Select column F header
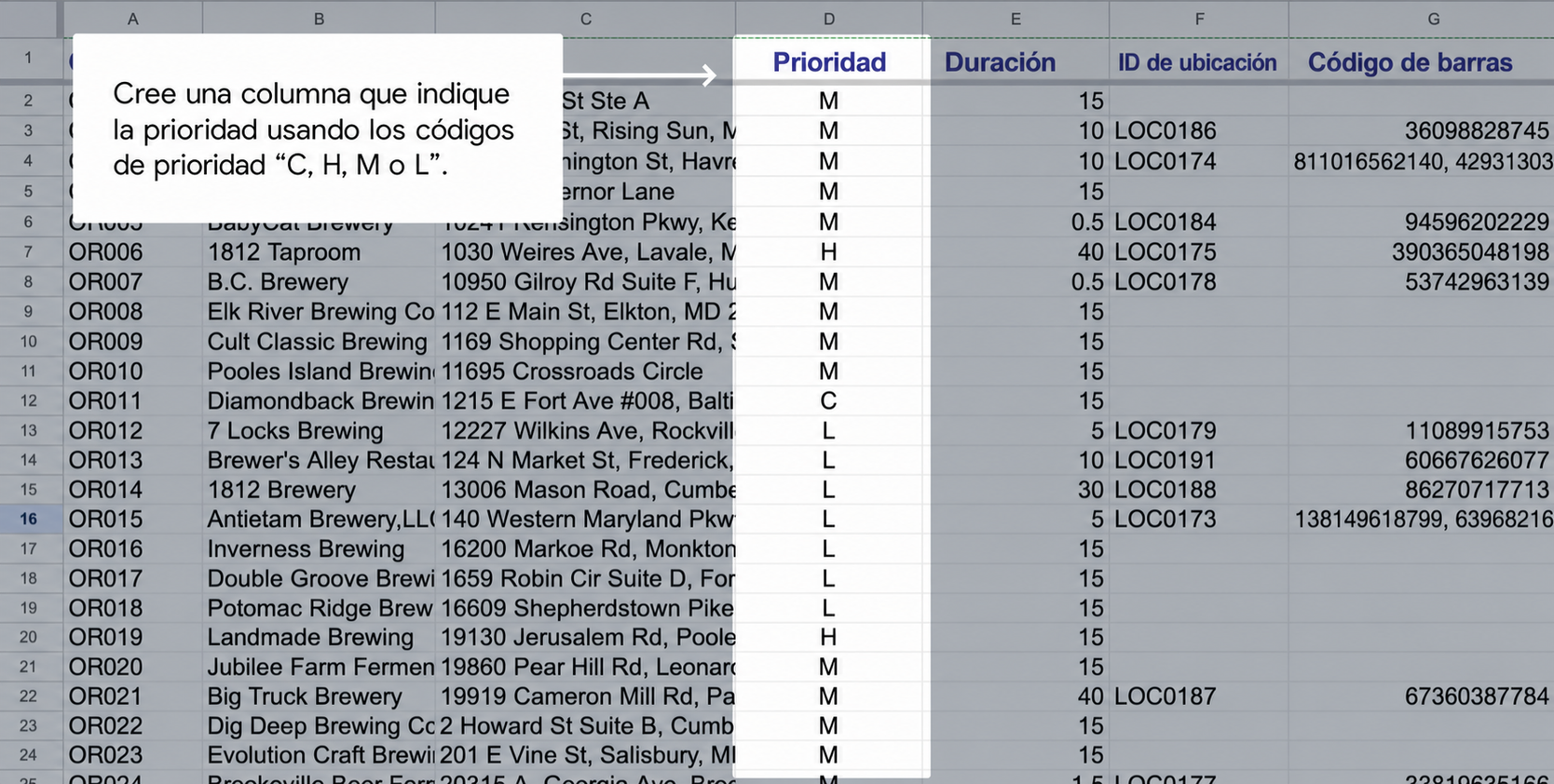Viewport: 1554px width, 784px height. tap(1199, 19)
